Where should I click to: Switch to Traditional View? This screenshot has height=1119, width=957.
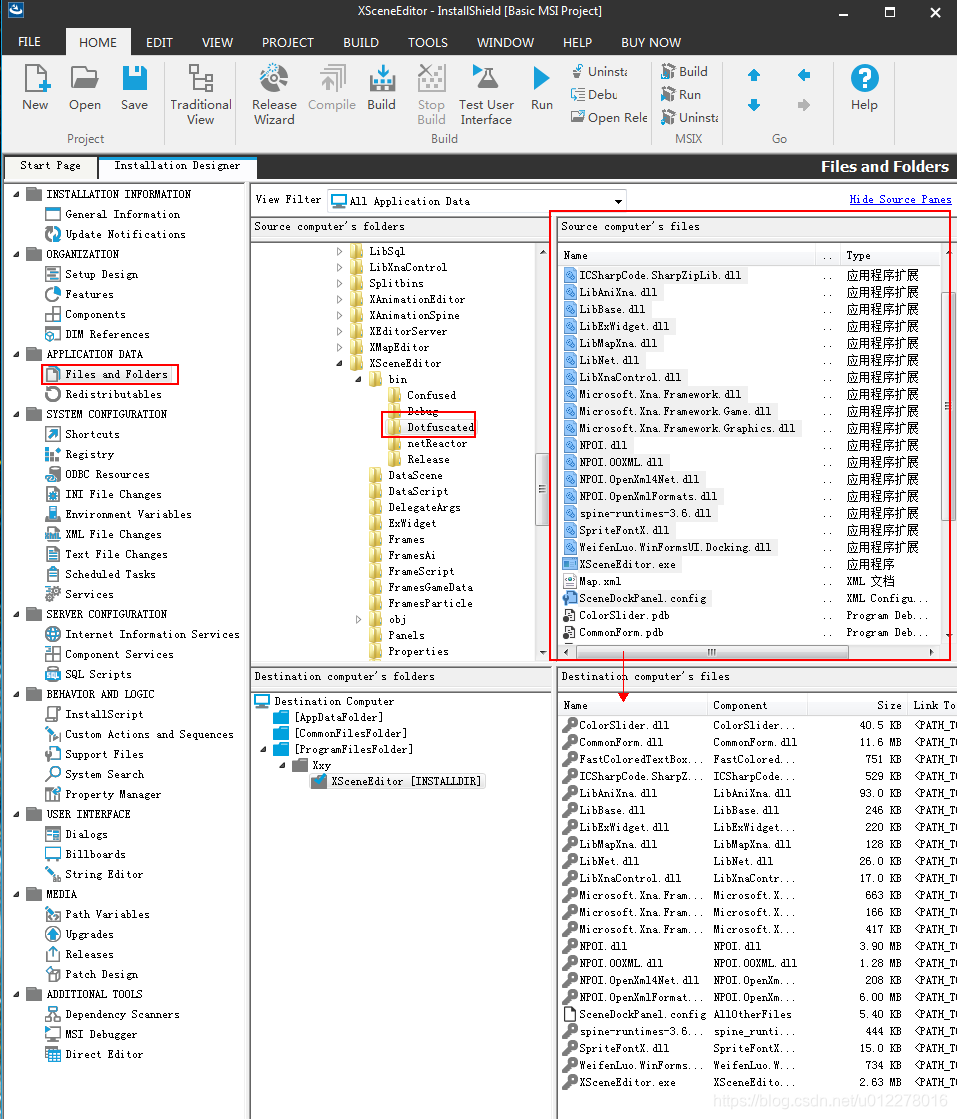click(201, 95)
